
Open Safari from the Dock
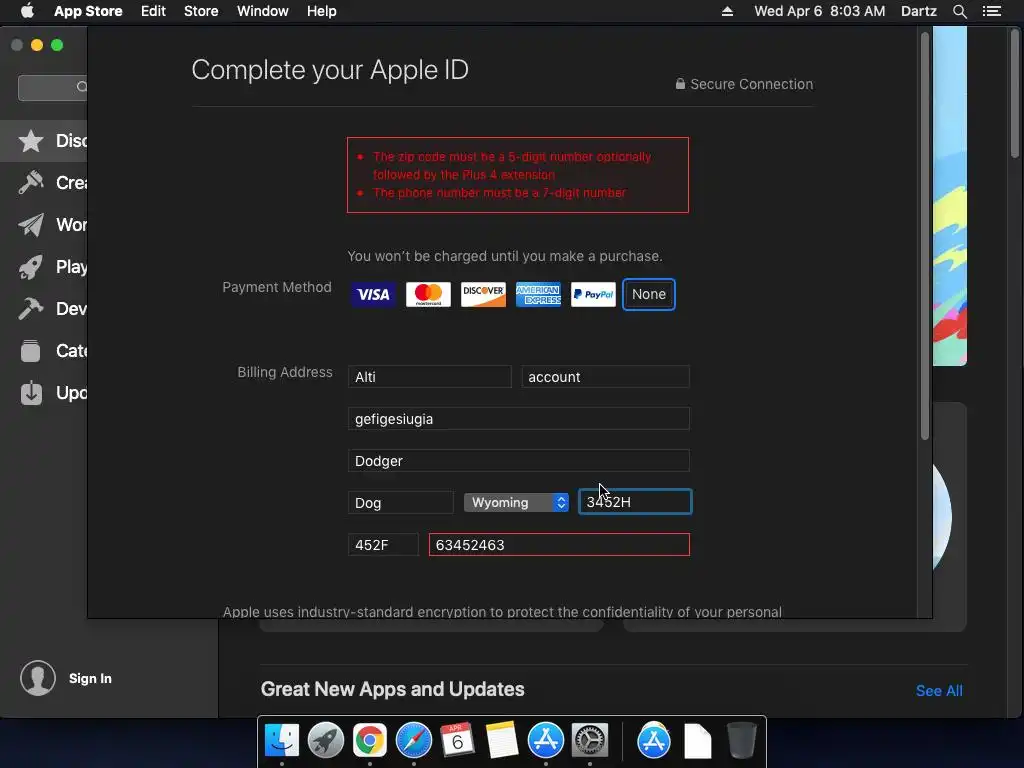pos(413,741)
